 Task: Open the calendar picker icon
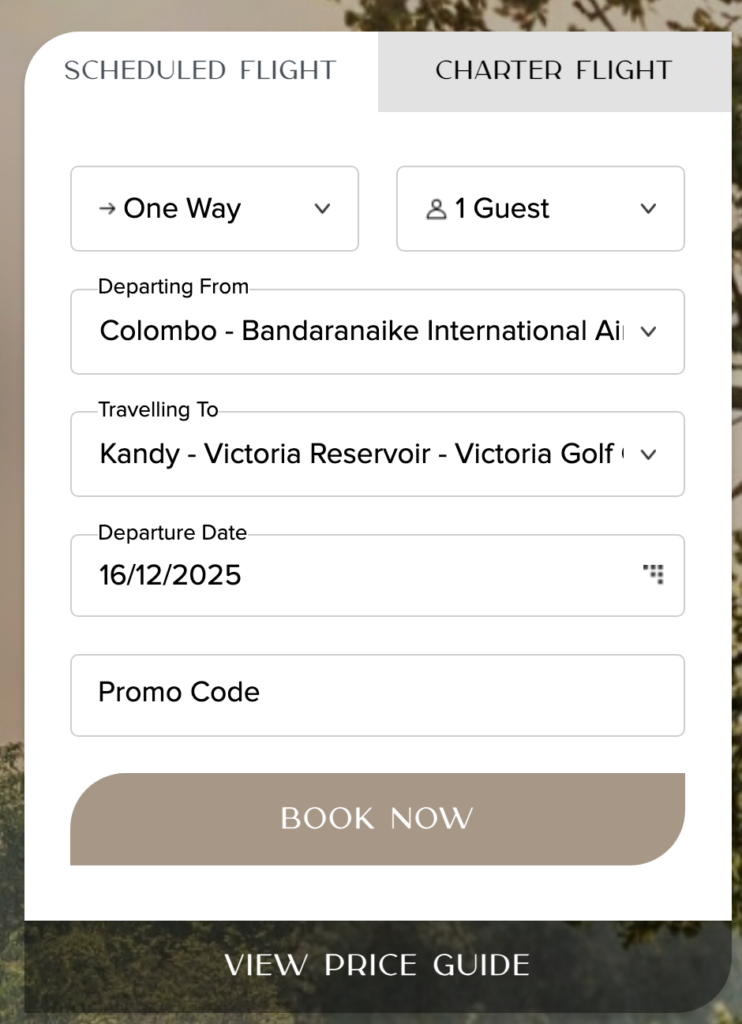(653, 574)
